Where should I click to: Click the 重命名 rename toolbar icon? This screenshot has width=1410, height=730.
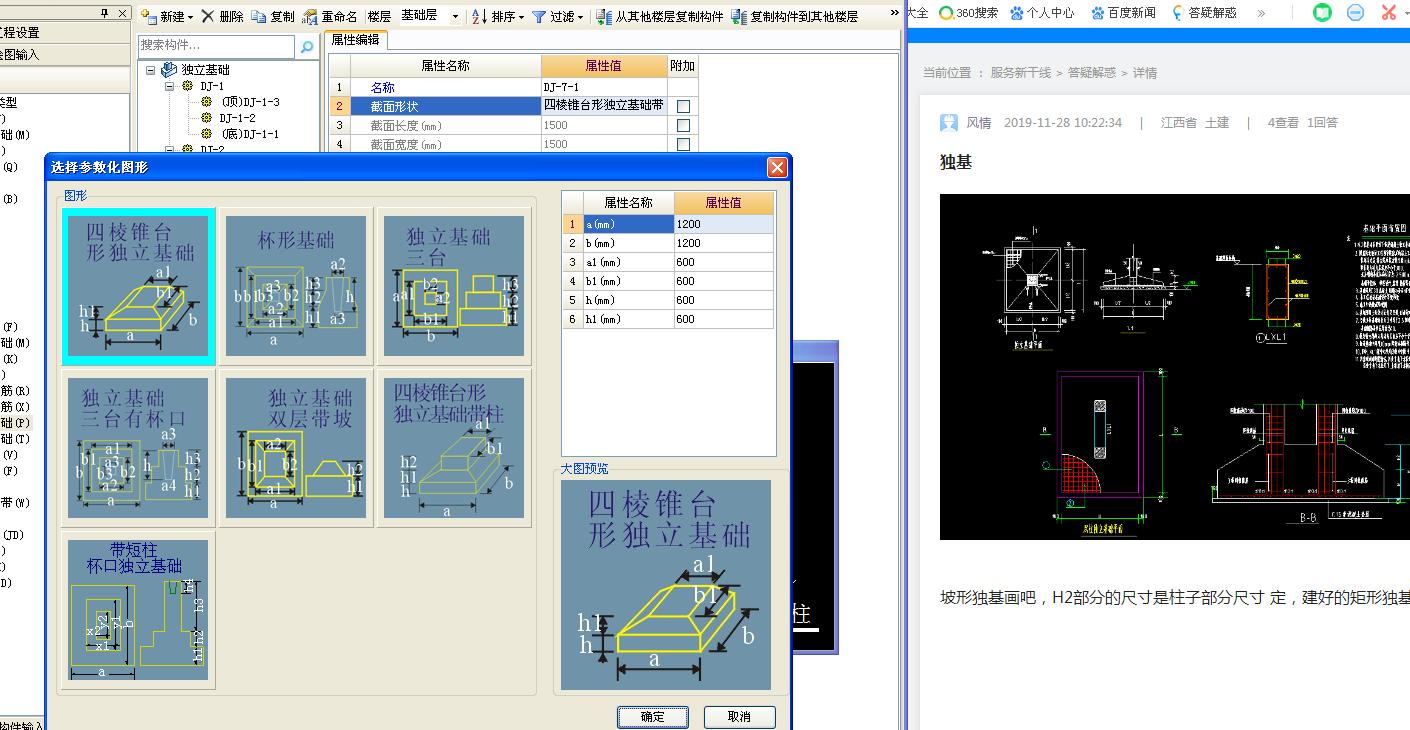pos(309,16)
